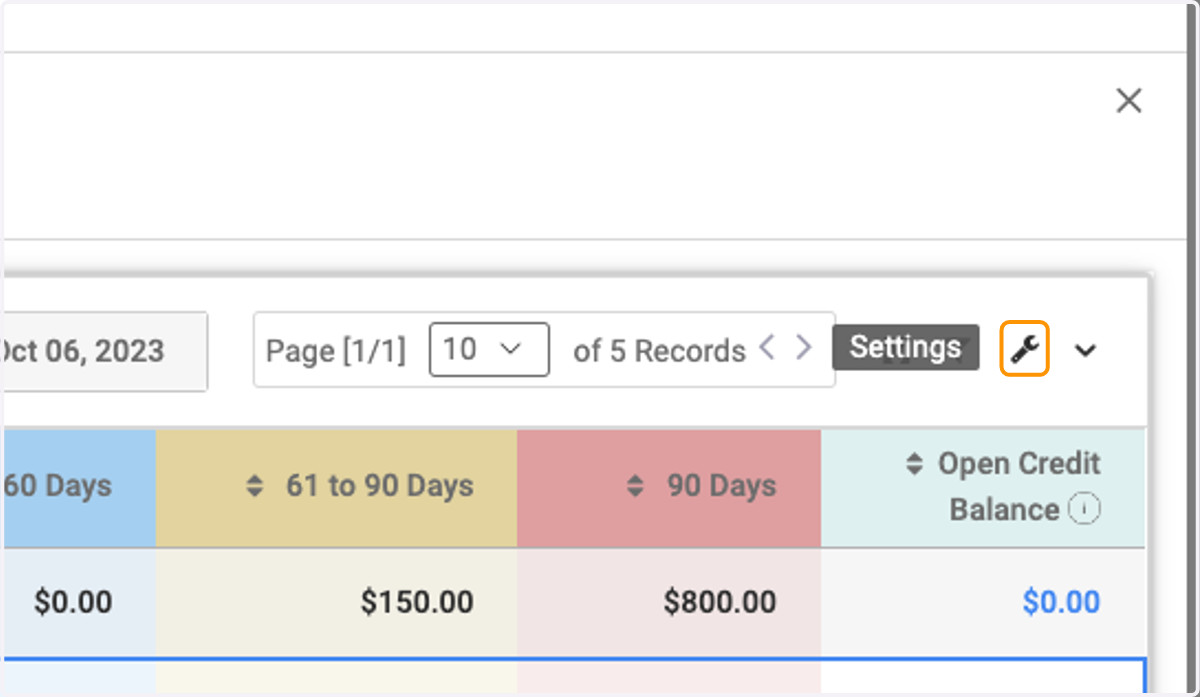
Task: Open the 10 records-per-page dropdown
Action: tap(489, 349)
